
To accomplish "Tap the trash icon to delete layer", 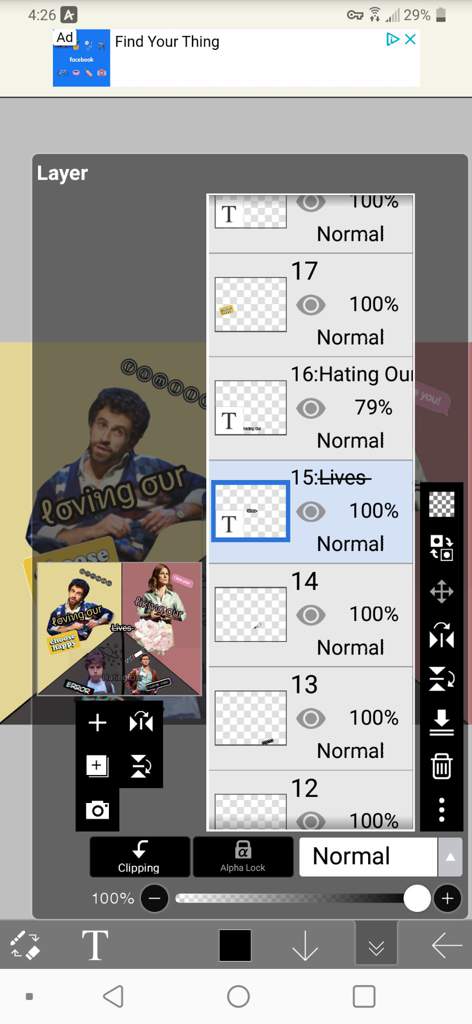I will [442, 765].
